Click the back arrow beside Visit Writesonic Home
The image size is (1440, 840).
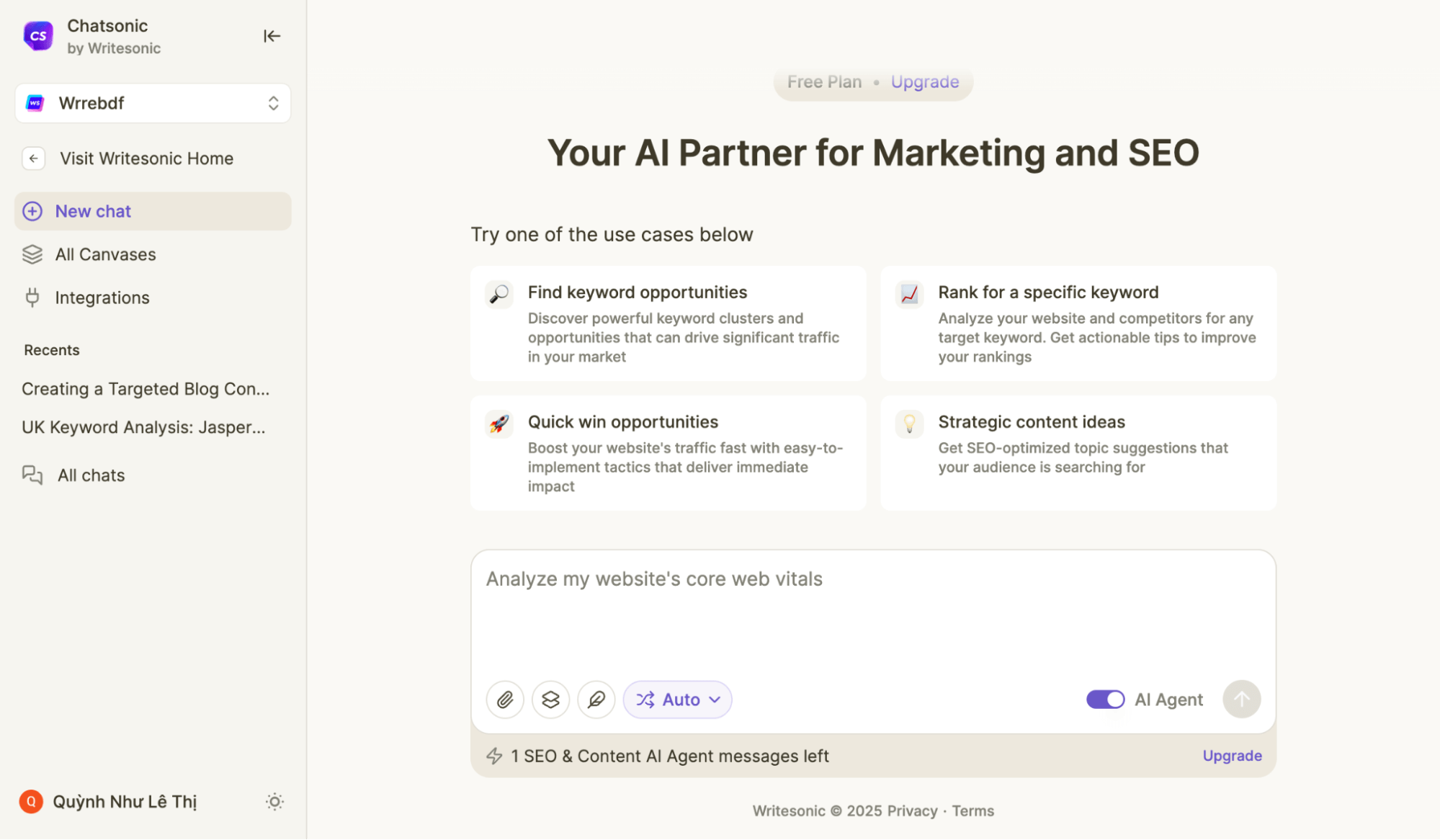point(34,158)
